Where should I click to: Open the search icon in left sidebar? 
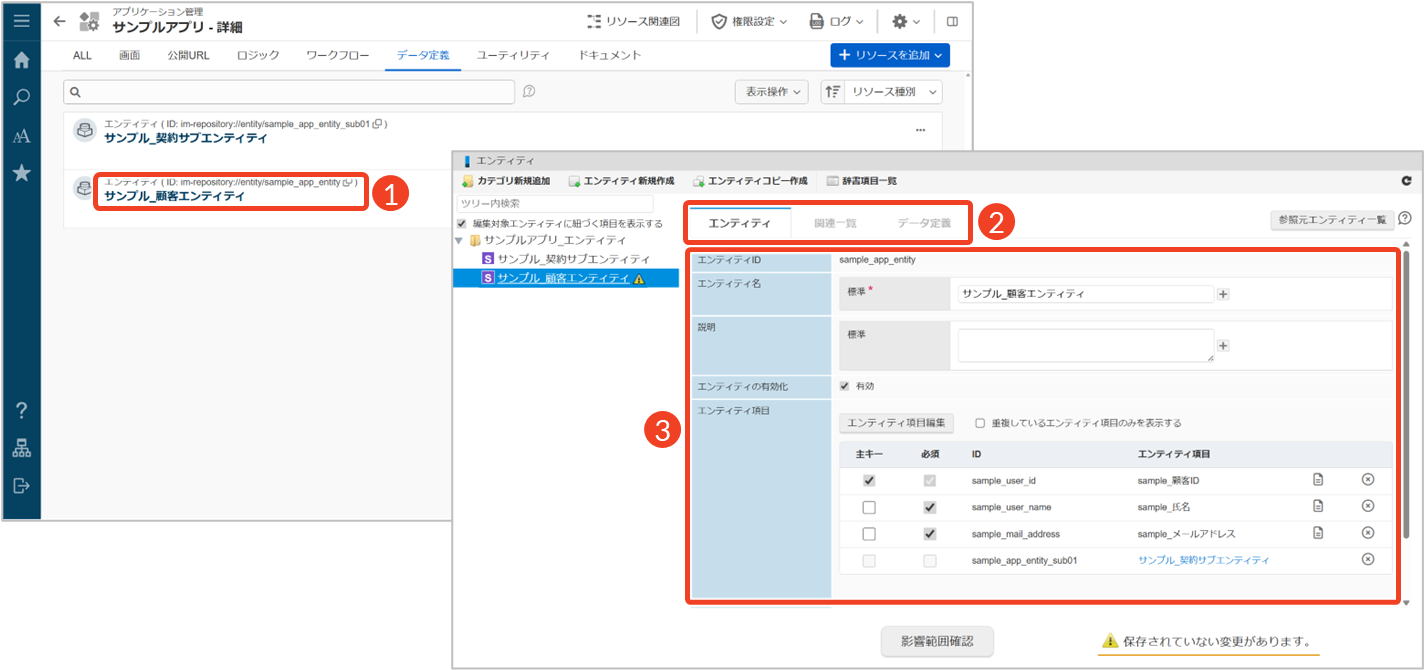21,97
